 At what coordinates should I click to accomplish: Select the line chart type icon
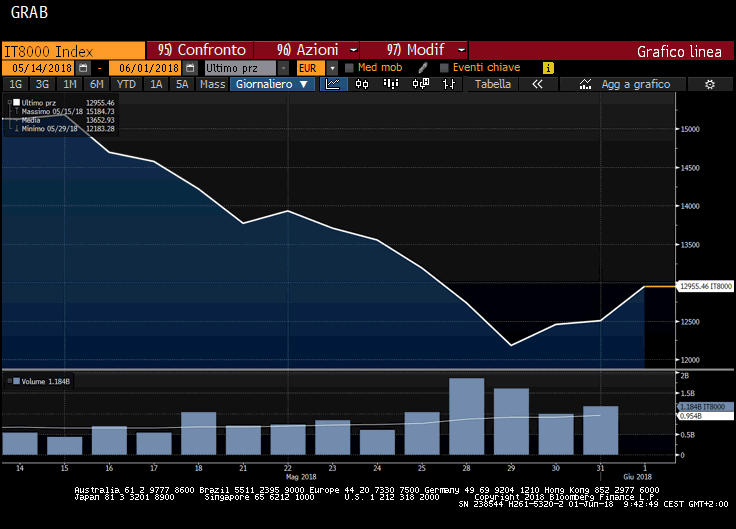pyautogui.click(x=335, y=85)
